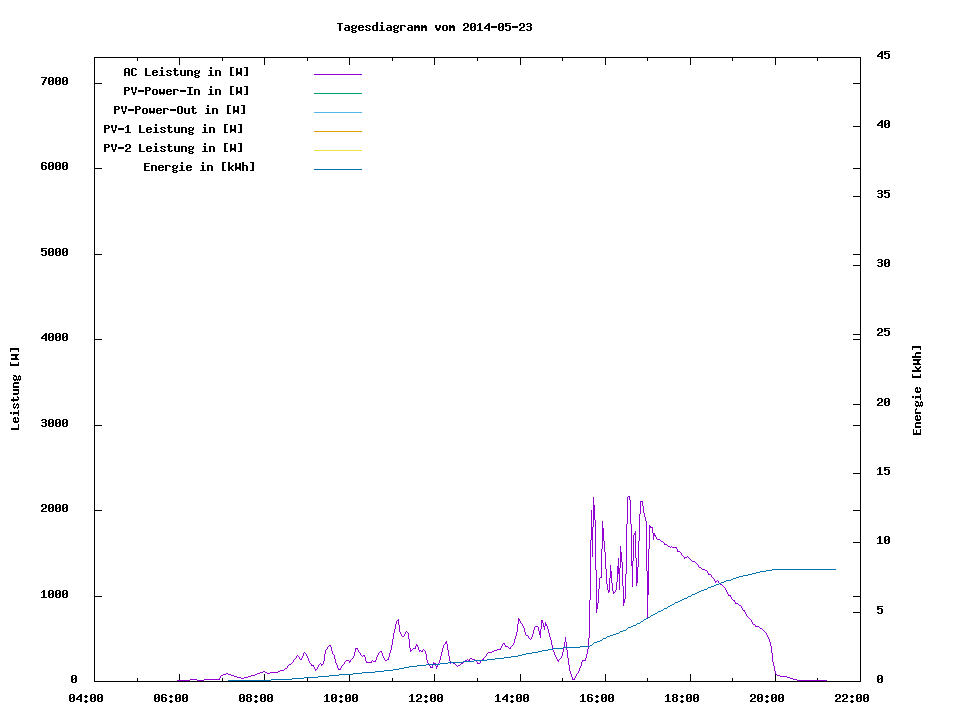Click the PV-Power-In in [W] legend entry
Image resolution: width=960 pixels, height=720 pixels.
pyautogui.click(x=186, y=91)
